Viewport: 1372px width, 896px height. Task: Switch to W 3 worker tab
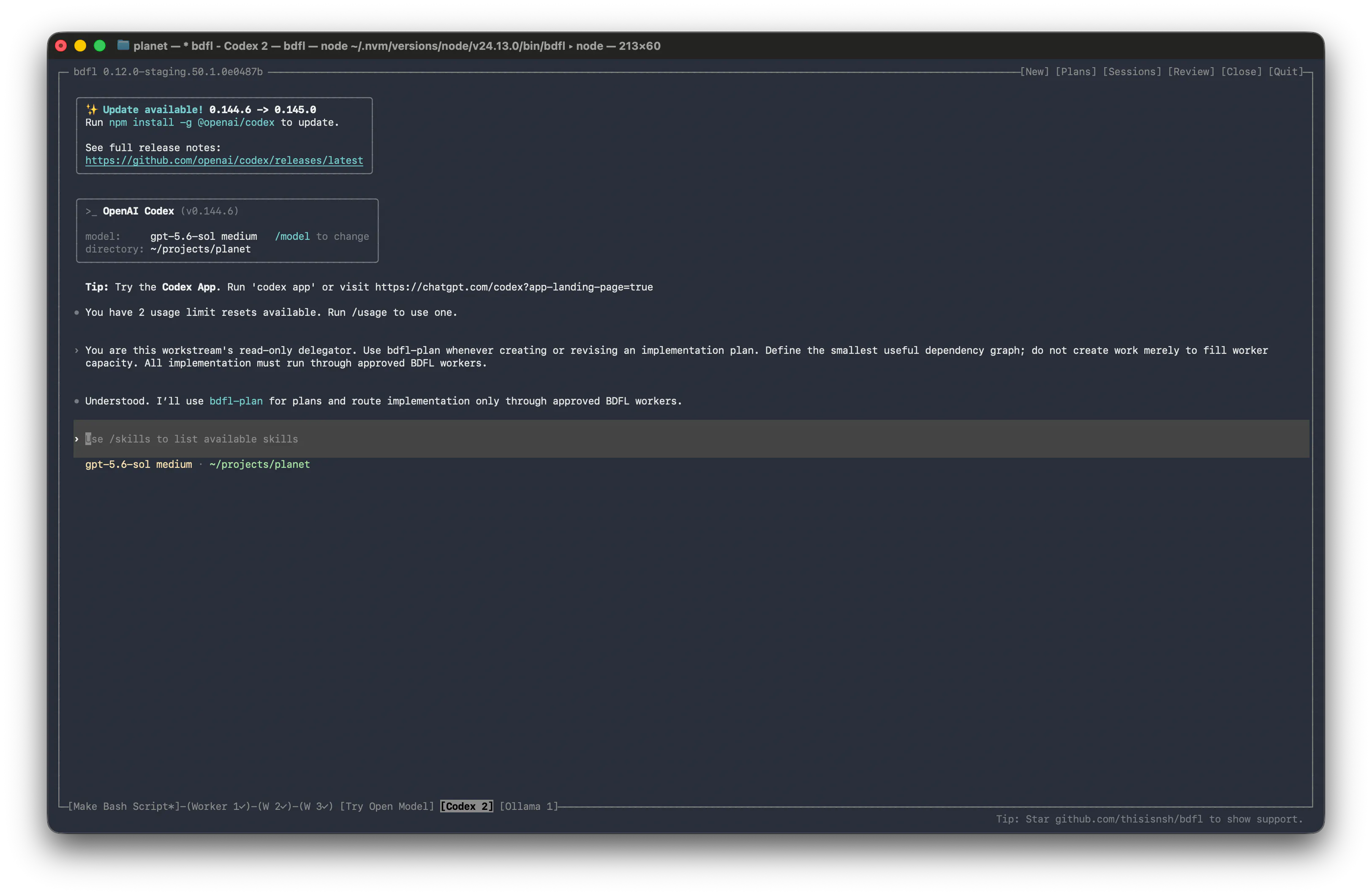[316, 806]
